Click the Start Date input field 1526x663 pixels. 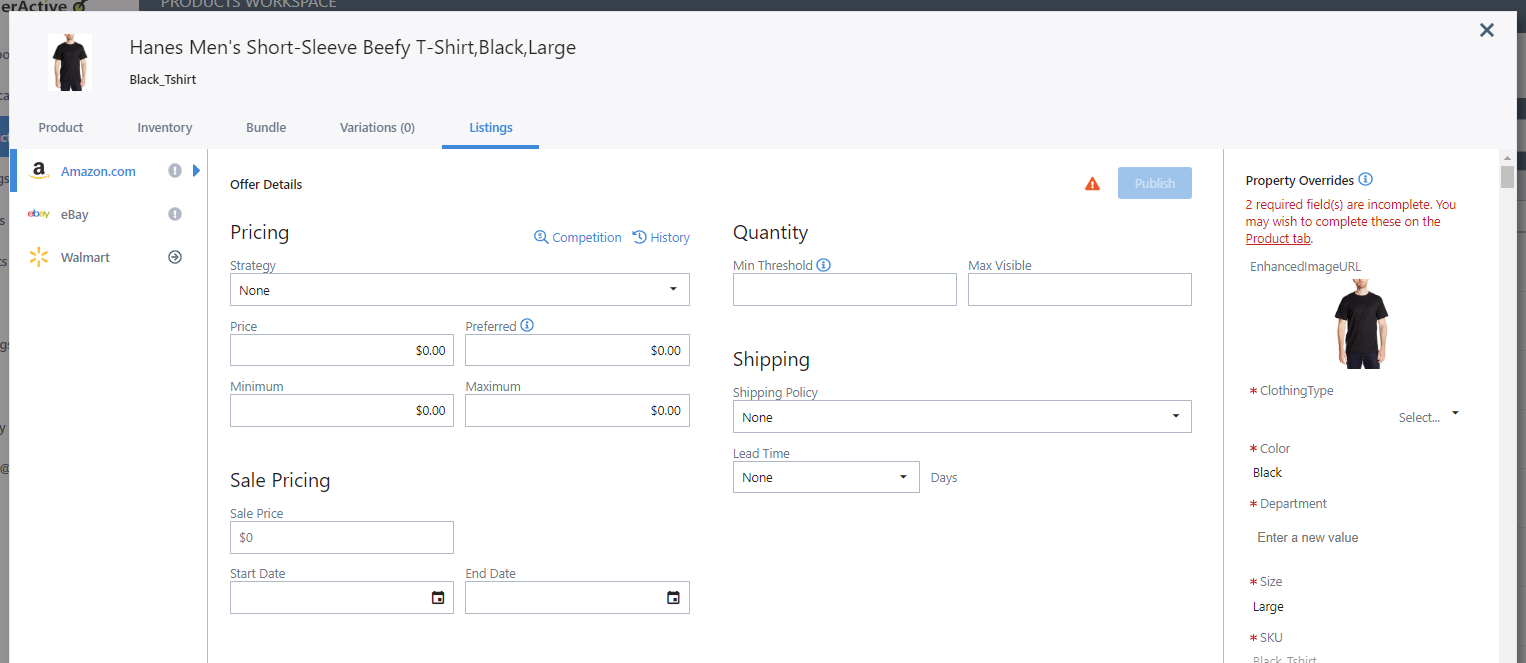point(342,597)
